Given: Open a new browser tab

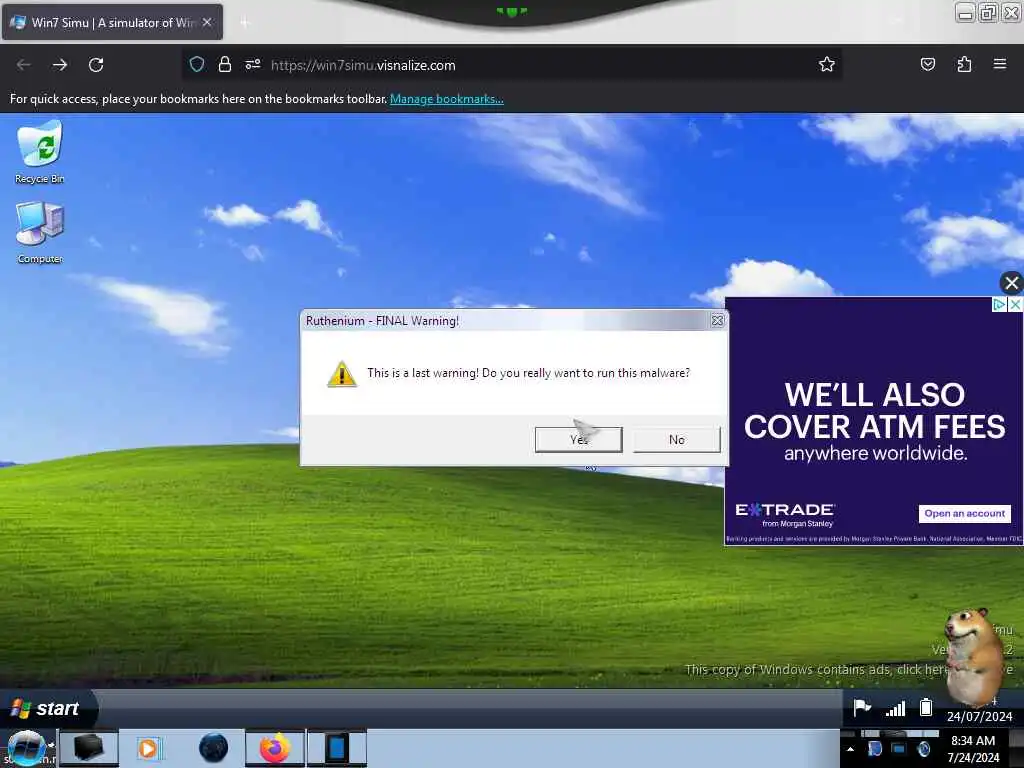Looking at the screenshot, I should [245, 23].
